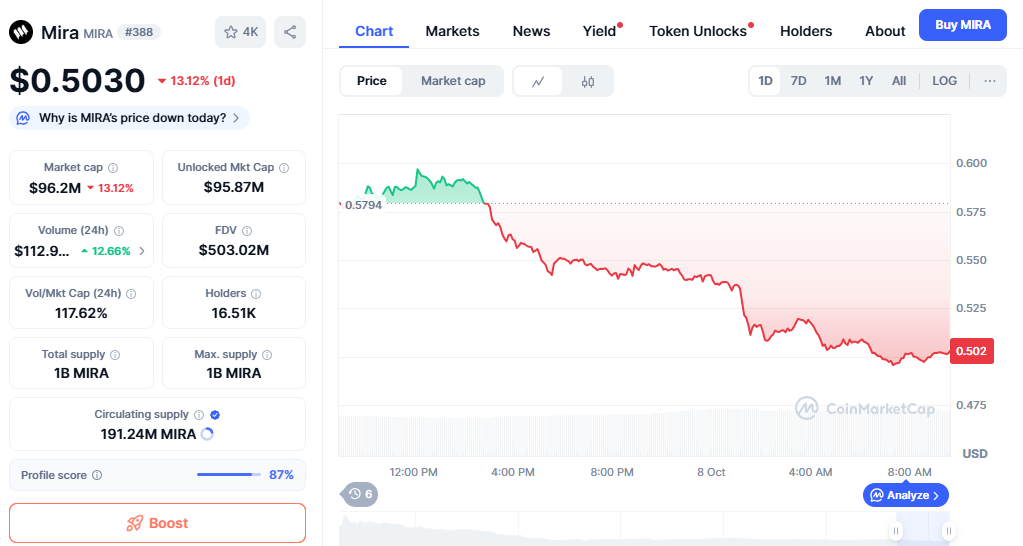Select the line chart type icon
The height and width of the screenshot is (546, 1023).
click(538, 81)
